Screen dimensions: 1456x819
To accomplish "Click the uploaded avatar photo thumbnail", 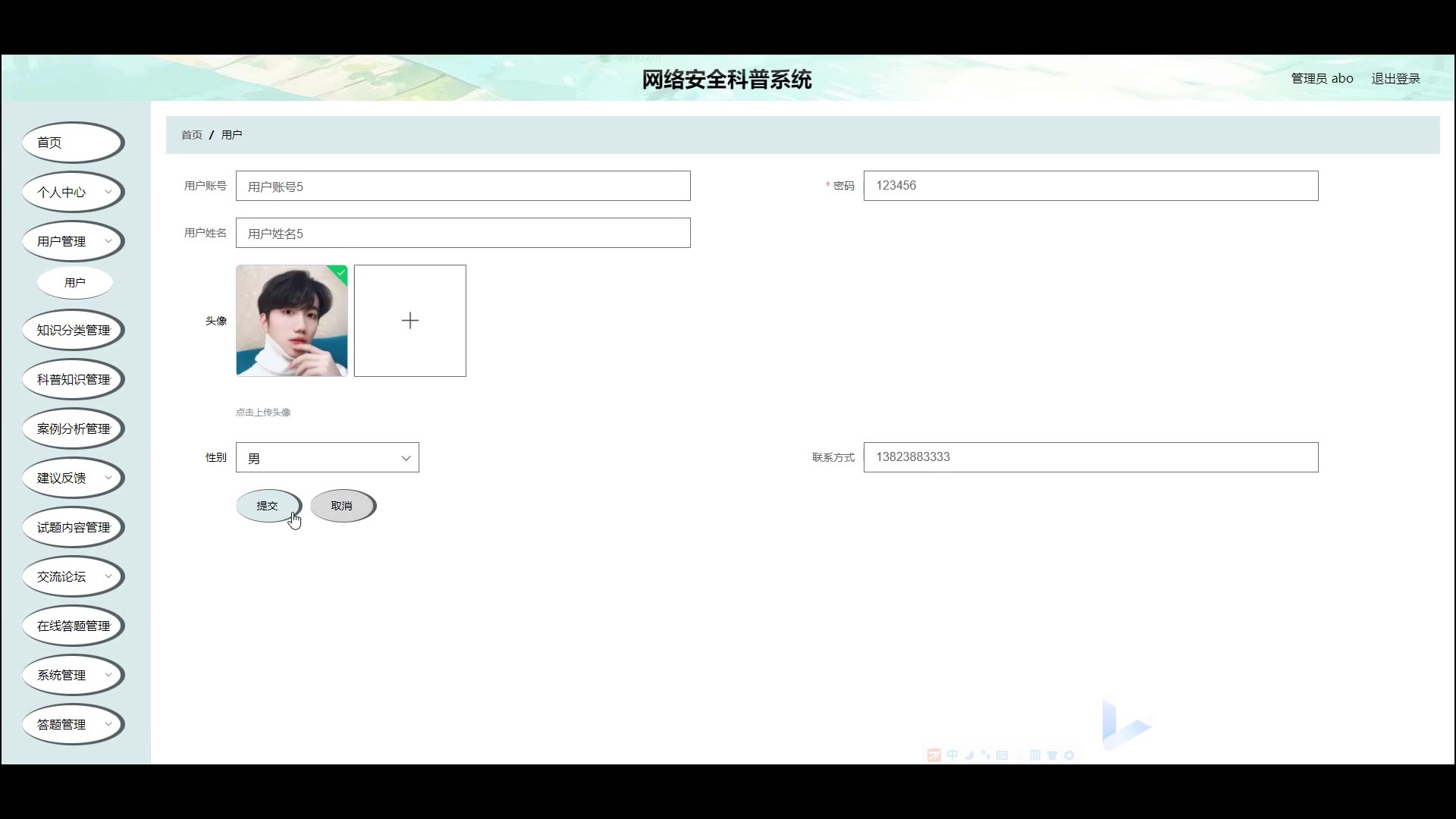I will tap(292, 320).
